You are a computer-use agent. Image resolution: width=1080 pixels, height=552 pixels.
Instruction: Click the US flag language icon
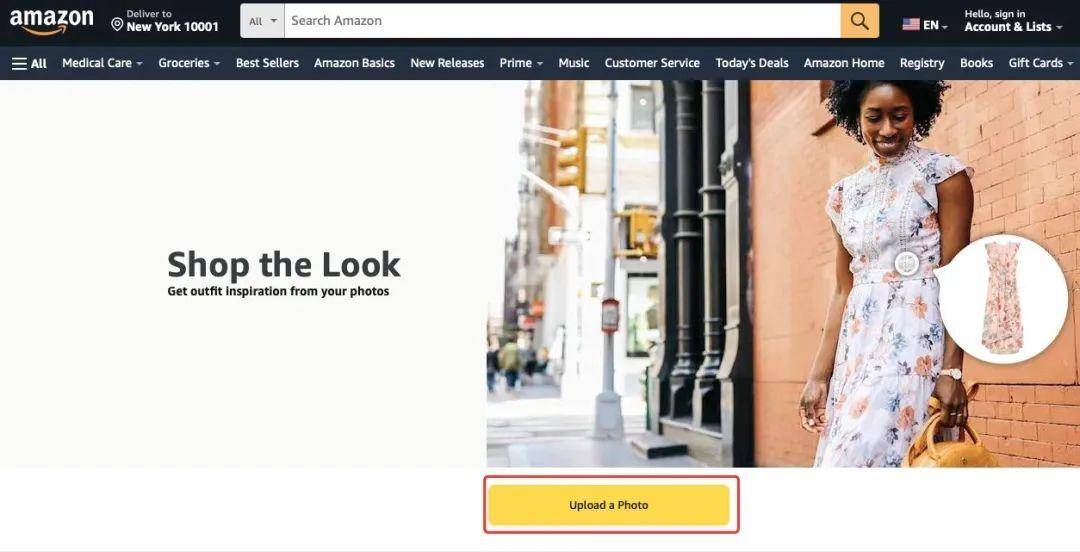[911, 24]
